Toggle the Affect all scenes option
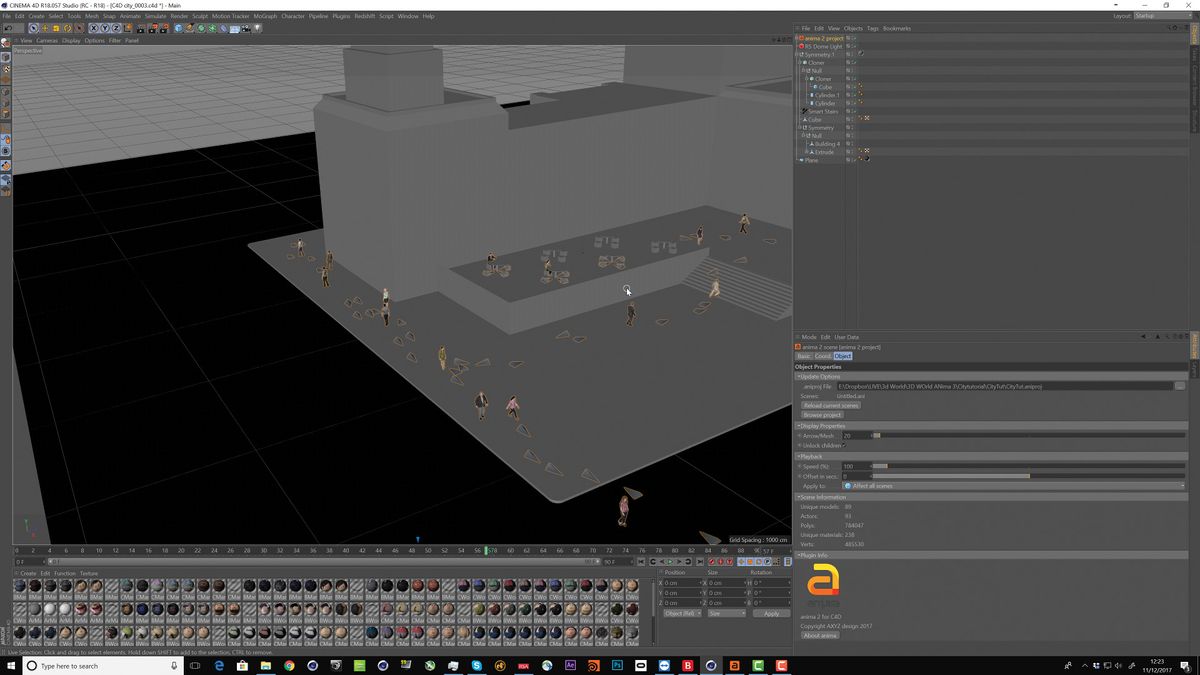The image size is (1200, 675). click(x=875, y=486)
